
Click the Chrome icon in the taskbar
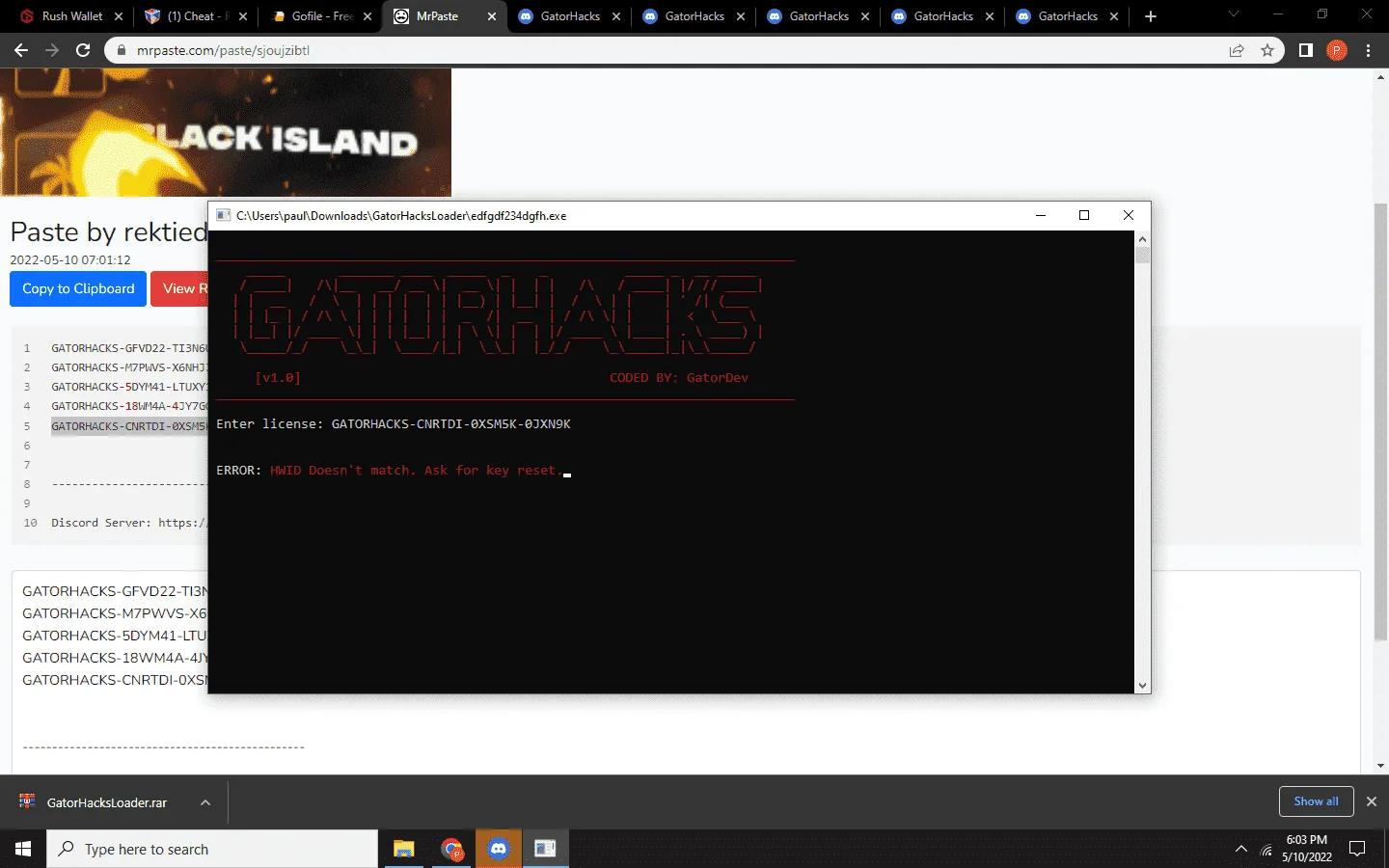(451, 849)
